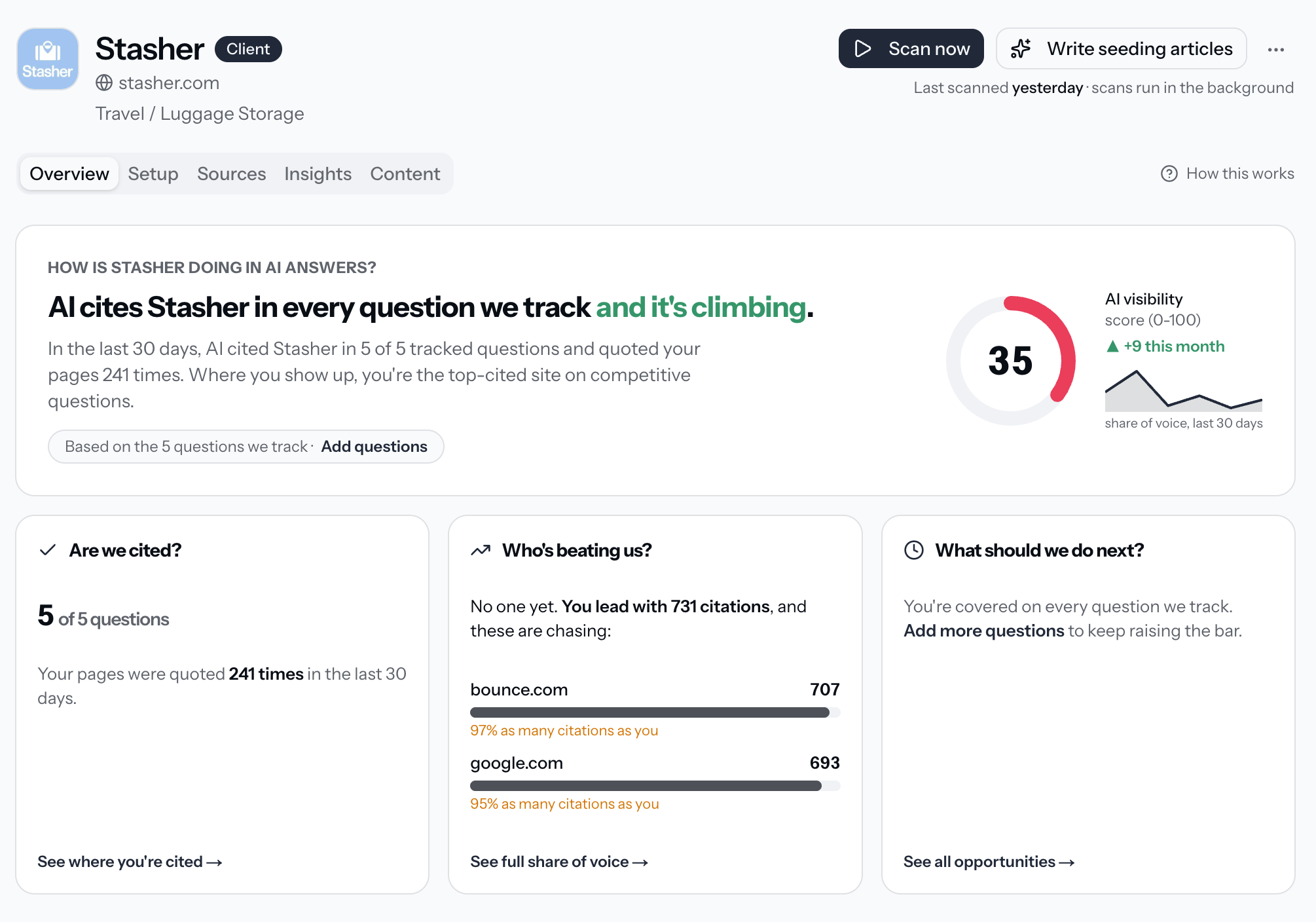
Task: Click the checkmark icon beside Are we cited
Action: pyautogui.click(x=48, y=550)
